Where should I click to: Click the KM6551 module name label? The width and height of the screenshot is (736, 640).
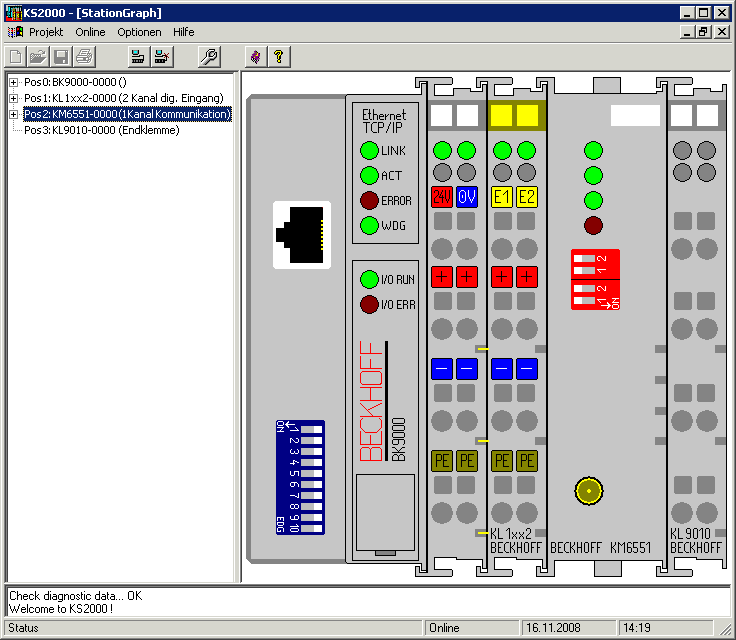click(630, 547)
